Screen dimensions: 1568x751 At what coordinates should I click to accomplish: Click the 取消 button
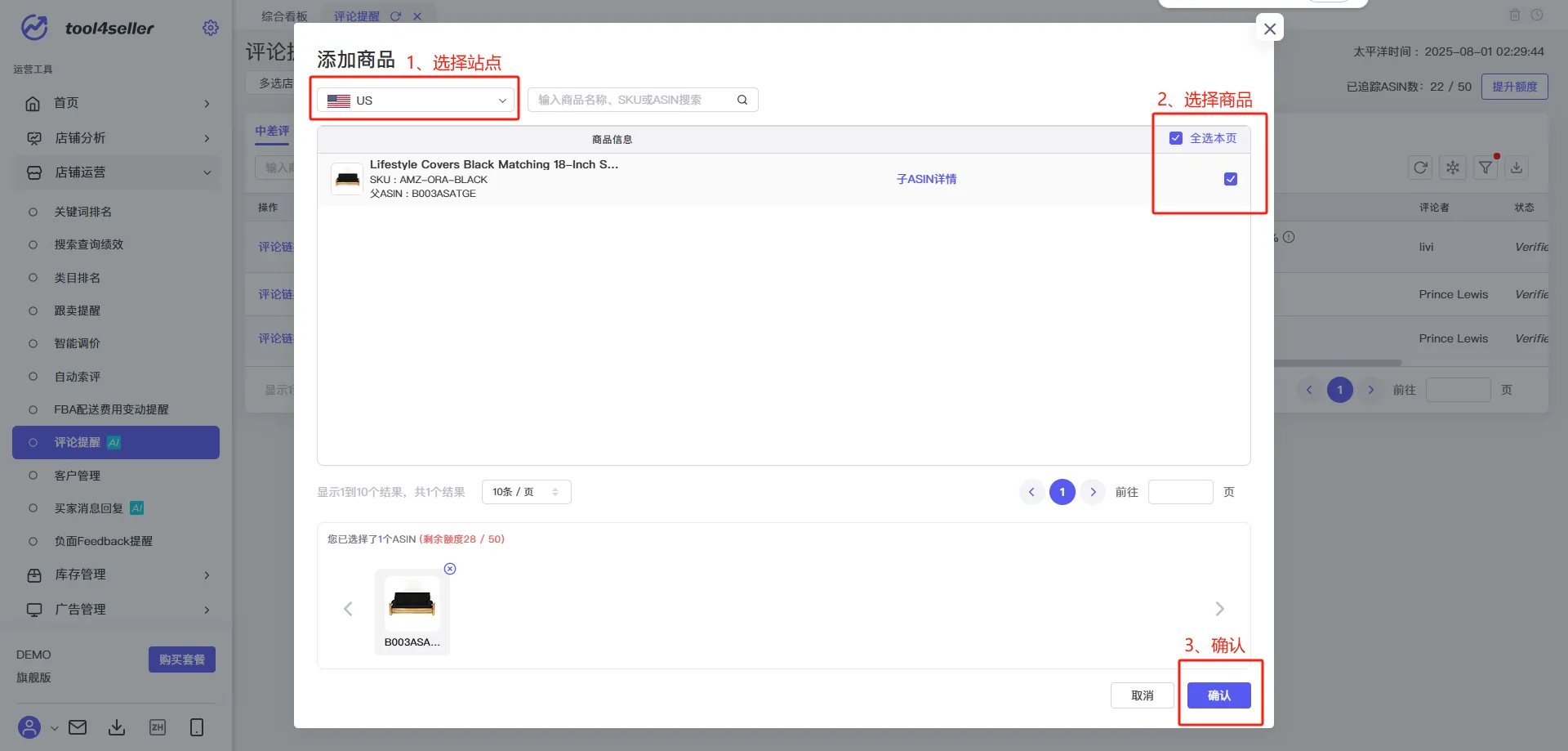point(1142,695)
